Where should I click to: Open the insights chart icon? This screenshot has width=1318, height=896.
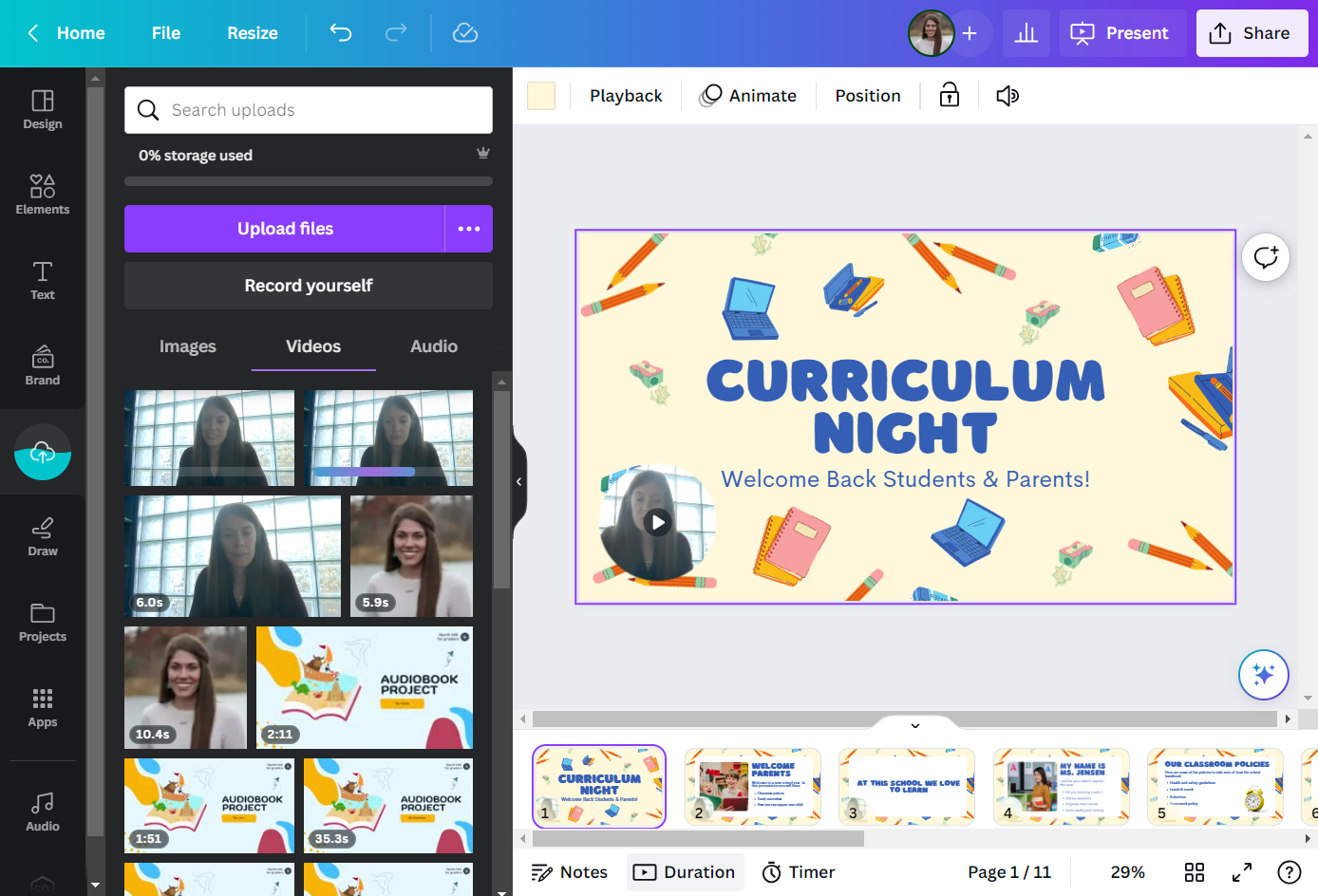tap(1026, 33)
